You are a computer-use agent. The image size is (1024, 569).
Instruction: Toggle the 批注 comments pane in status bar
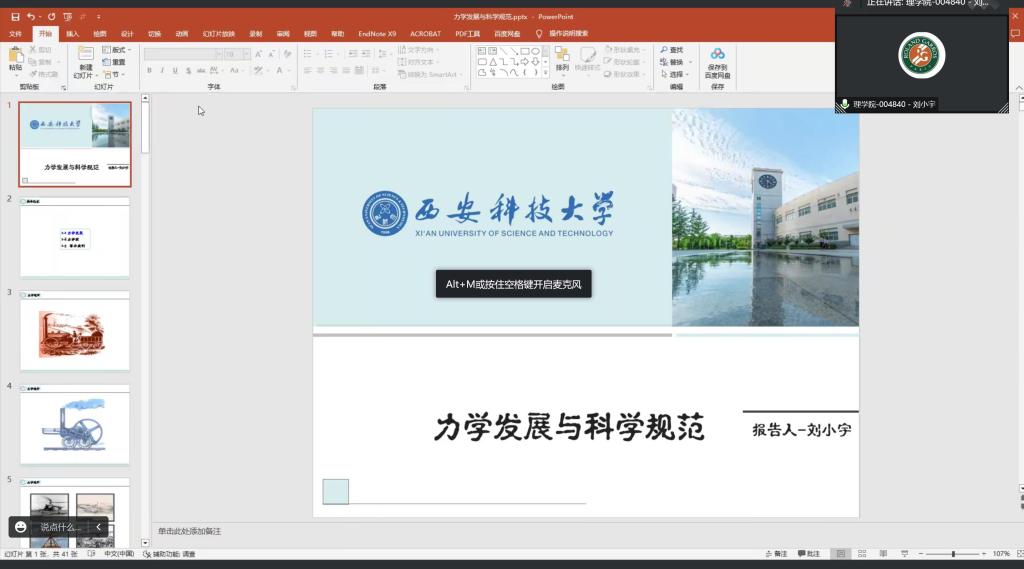tap(808, 554)
